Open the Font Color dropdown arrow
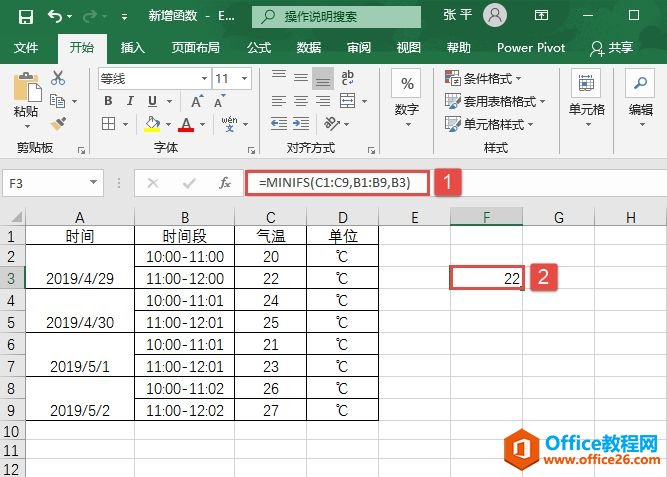Screen dimensions: 667x477 tap(202, 124)
